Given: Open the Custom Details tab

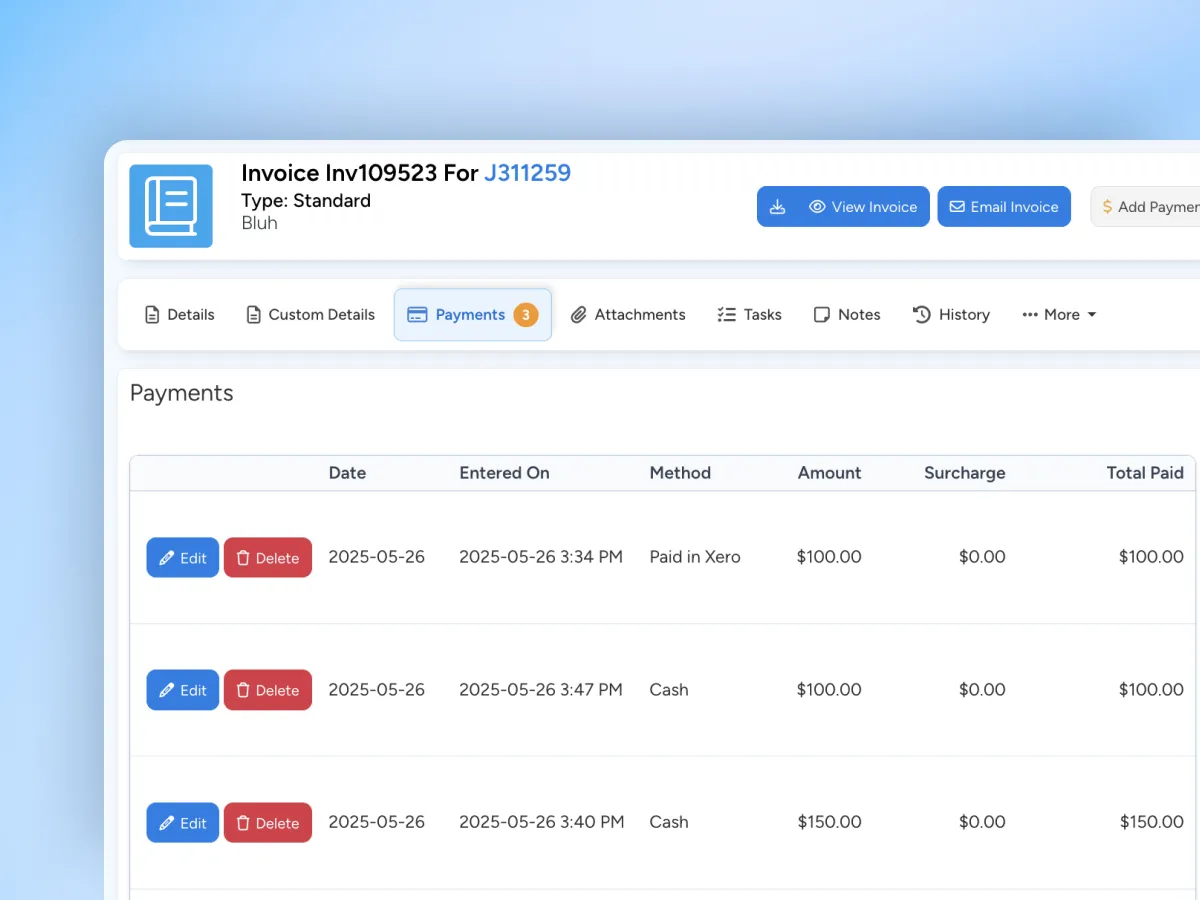Looking at the screenshot, I should [x=311, y=315].
